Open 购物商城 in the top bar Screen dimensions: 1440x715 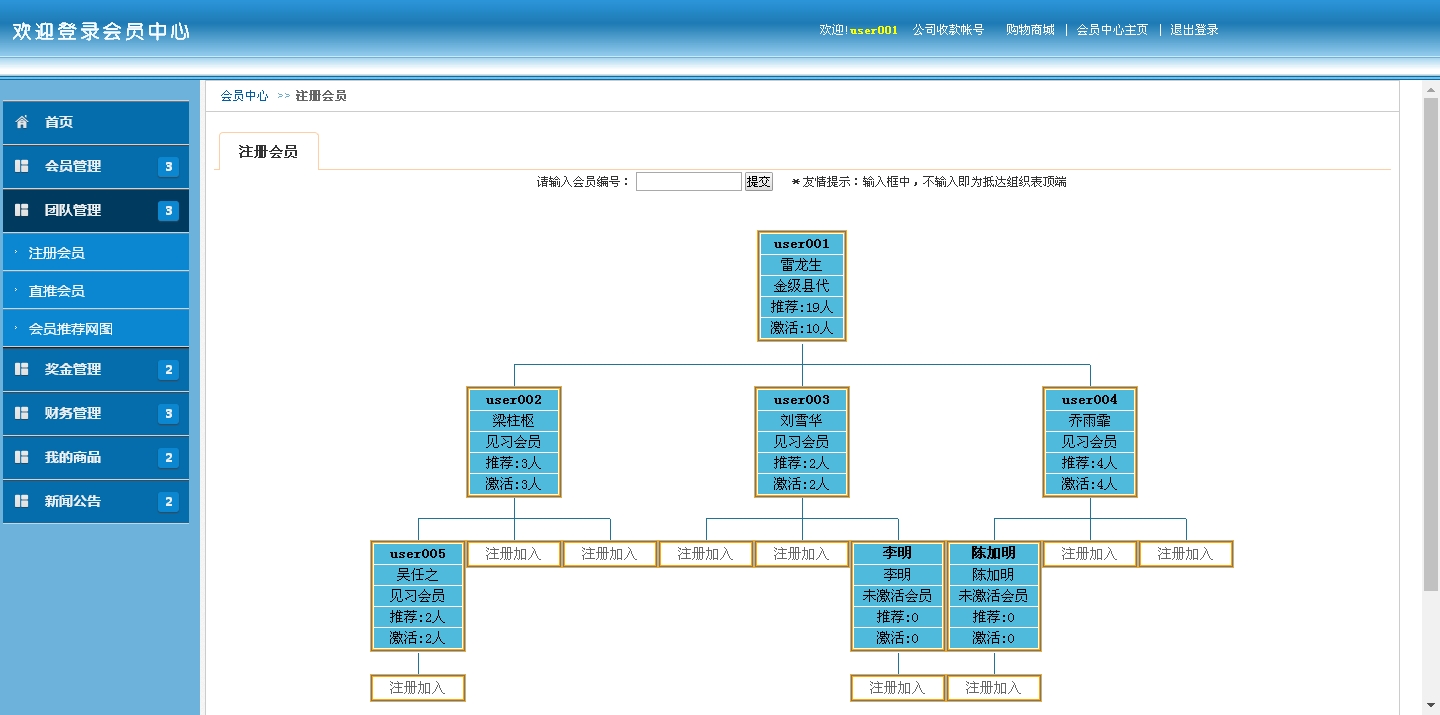click(1030, 30)
